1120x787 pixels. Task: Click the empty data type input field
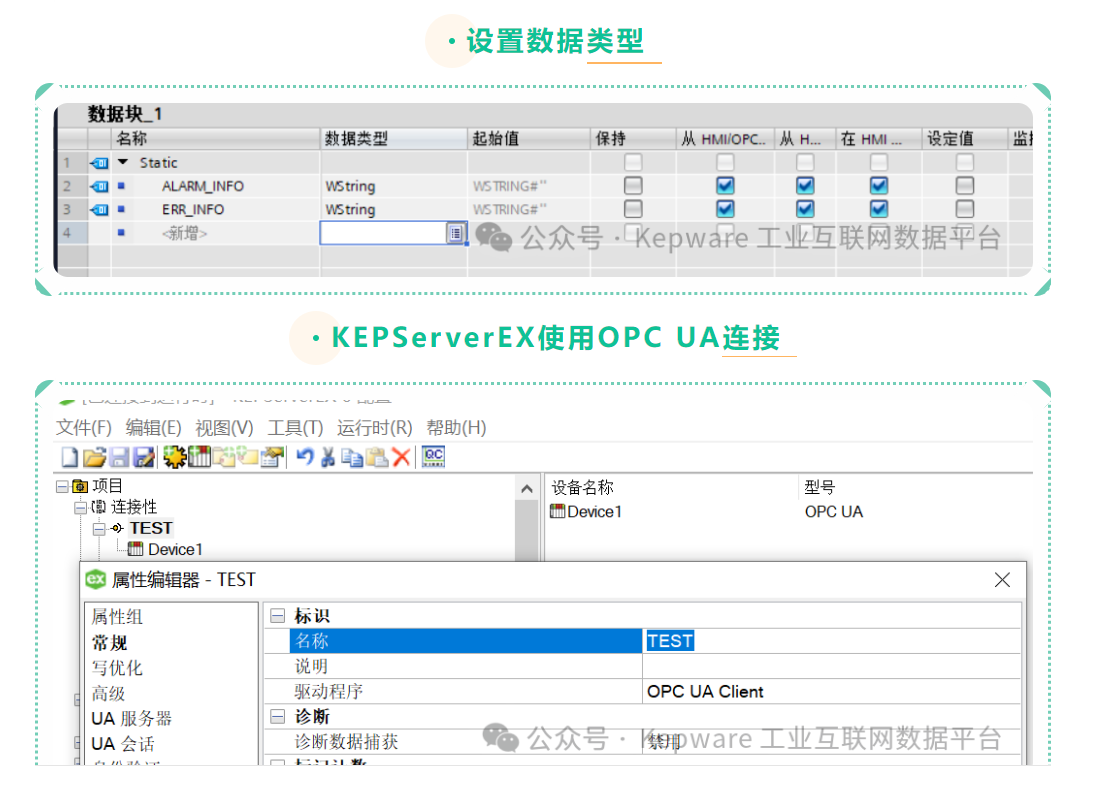[384, 234]
